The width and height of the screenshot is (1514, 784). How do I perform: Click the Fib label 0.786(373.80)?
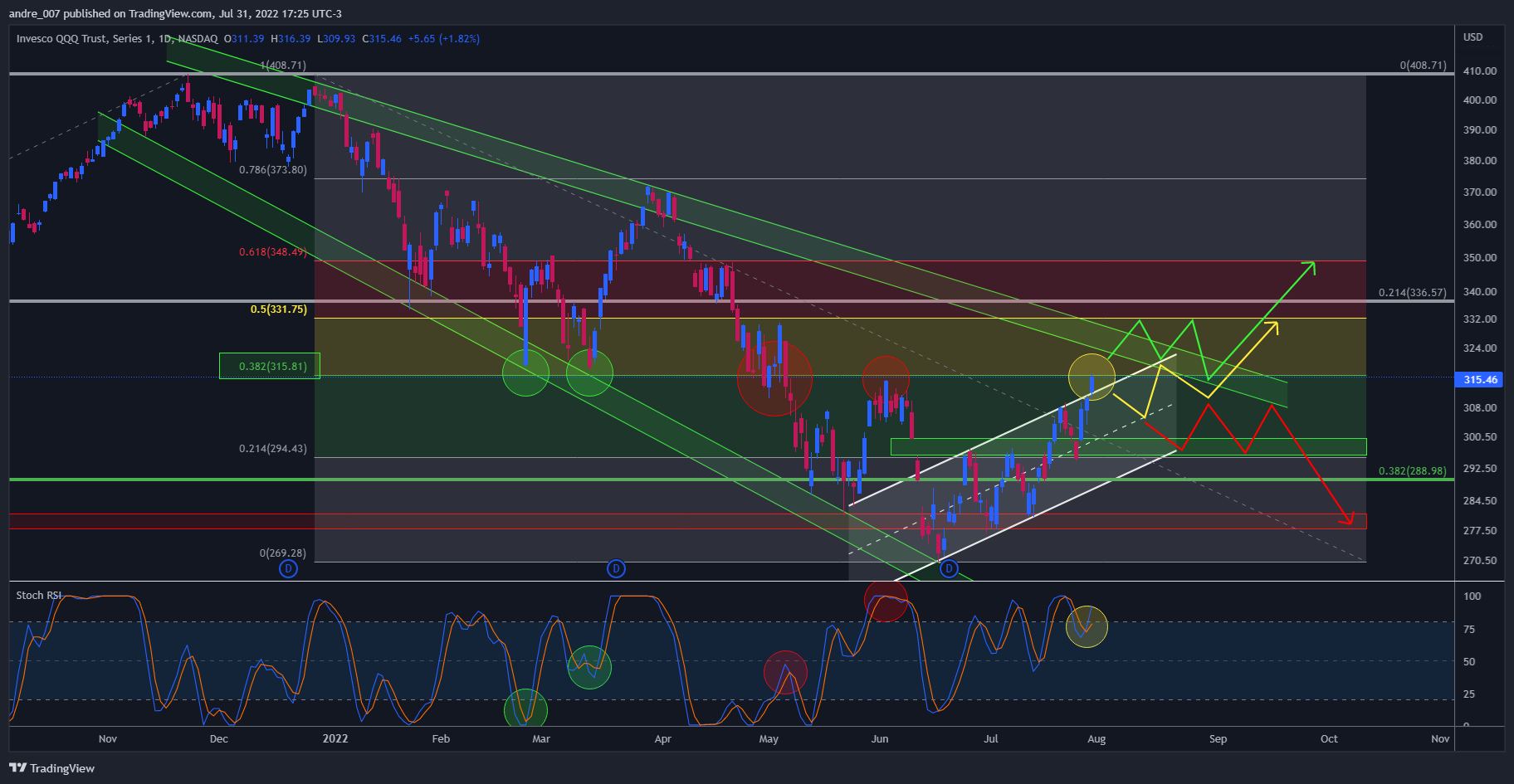tap(273, 170)
